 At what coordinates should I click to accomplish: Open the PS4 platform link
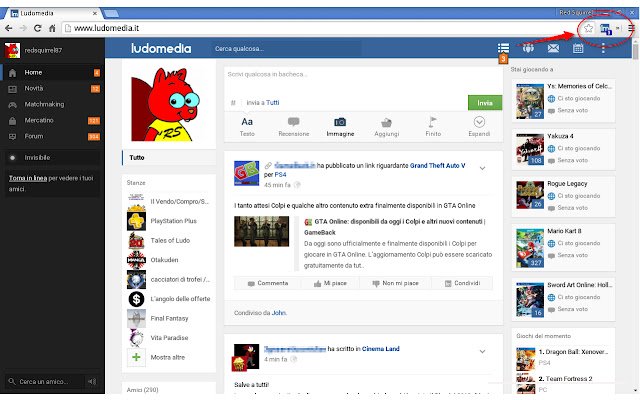(x=280, y=175)
